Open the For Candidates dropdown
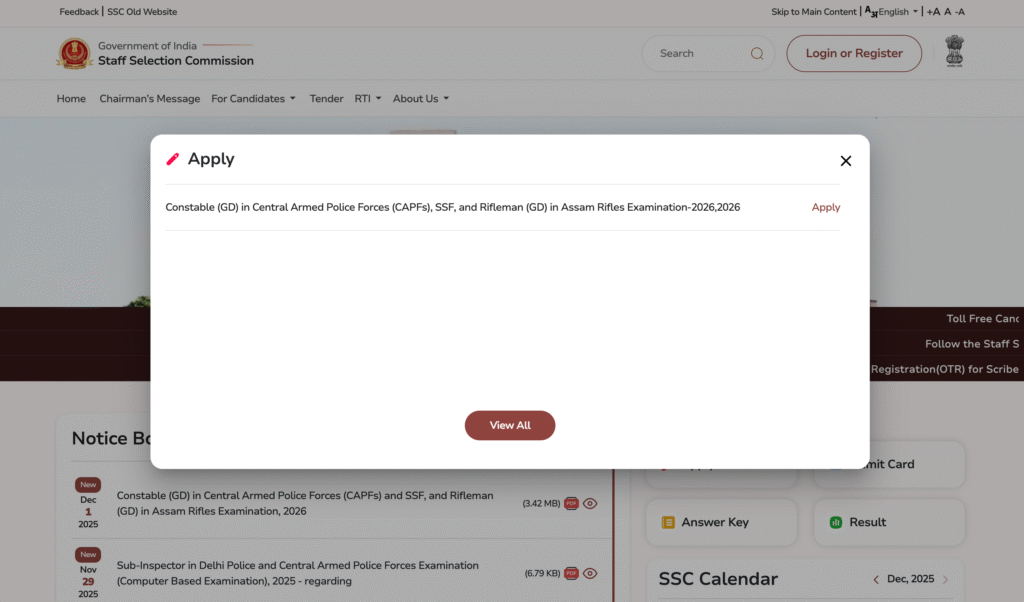The width and height of the screenshot is (1024, 602). [253, 98]
